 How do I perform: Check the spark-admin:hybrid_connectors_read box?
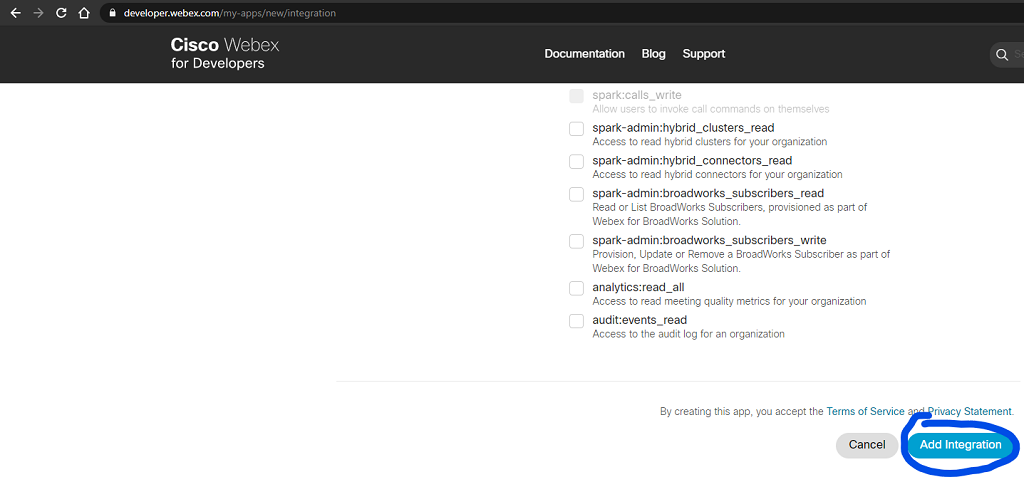point(576,161)
